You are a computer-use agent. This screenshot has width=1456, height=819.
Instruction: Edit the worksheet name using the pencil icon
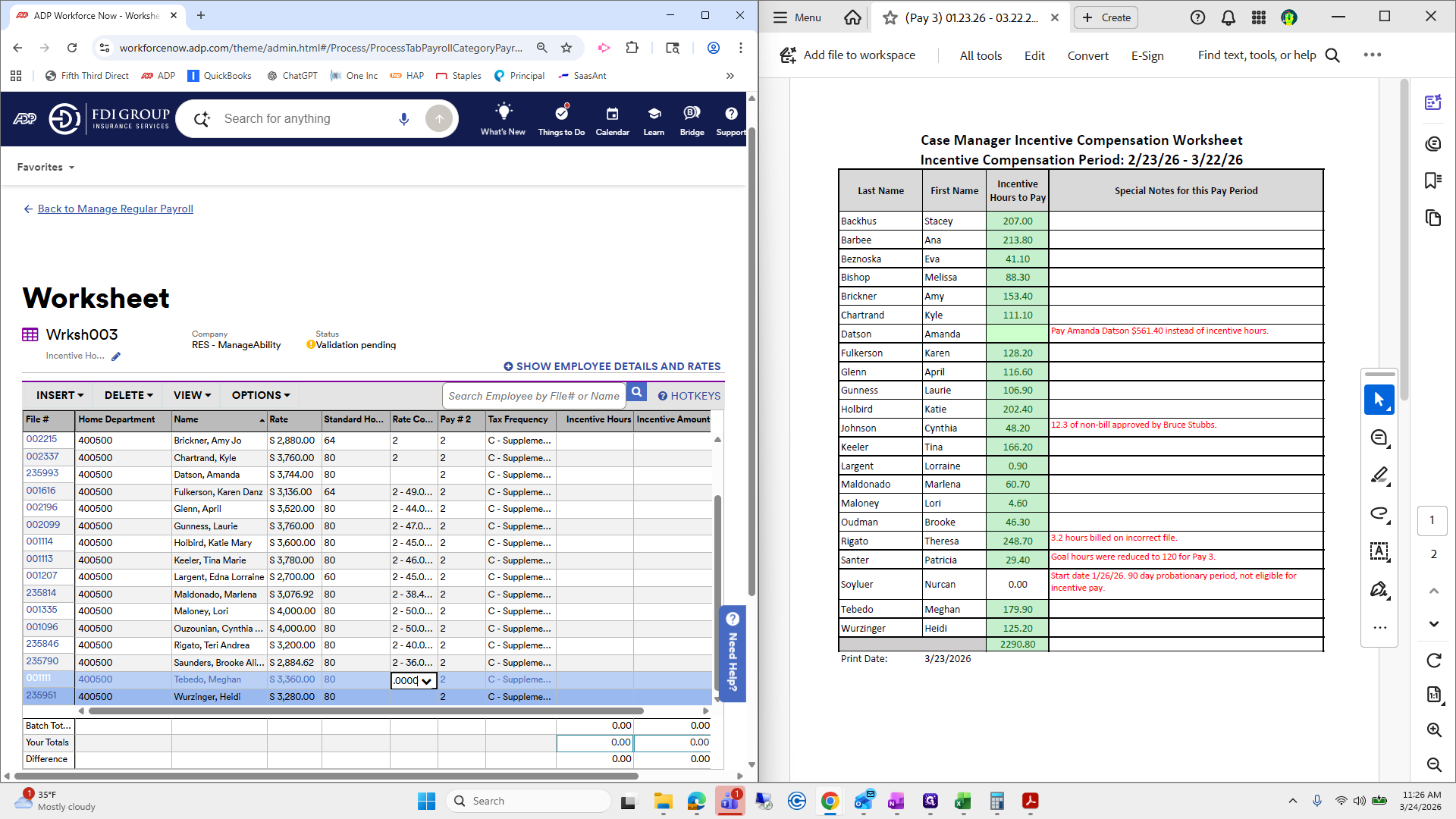point(116,355)
